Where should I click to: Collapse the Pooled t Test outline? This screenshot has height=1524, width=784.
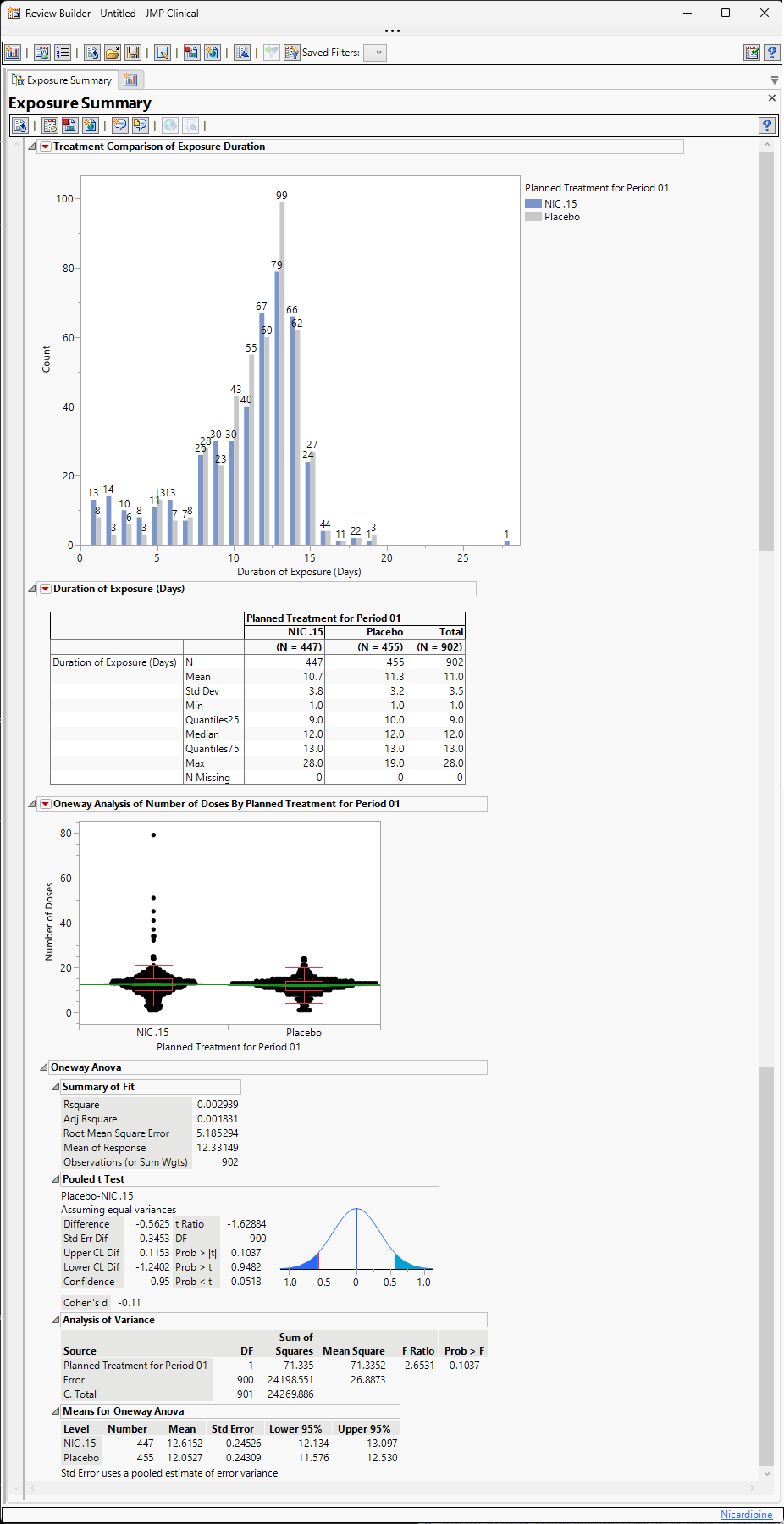click(56, 1179)
